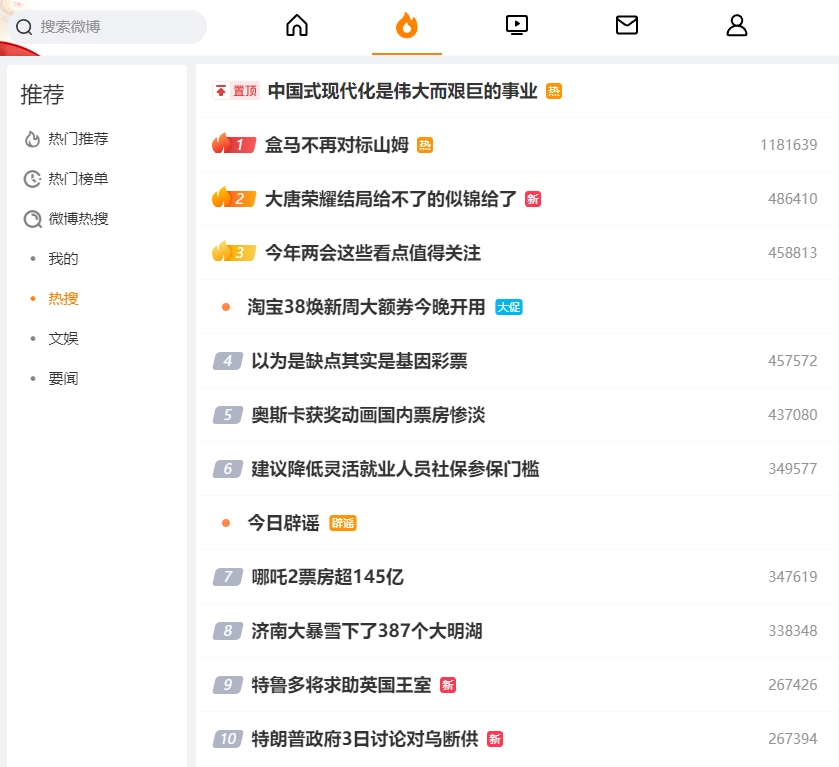Open 热门推荐 in the sidebar
This screenshot has height=767, width=839.
click(79, 139)
